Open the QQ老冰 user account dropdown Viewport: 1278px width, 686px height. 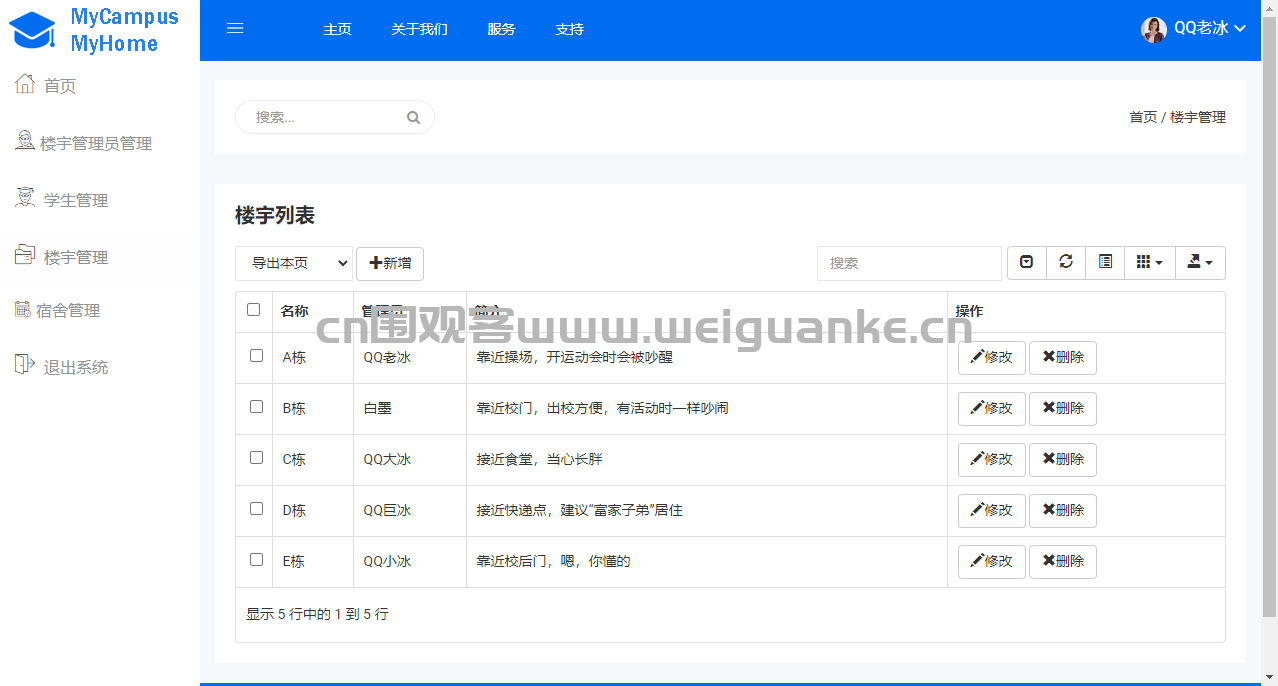coord(1195,29)
